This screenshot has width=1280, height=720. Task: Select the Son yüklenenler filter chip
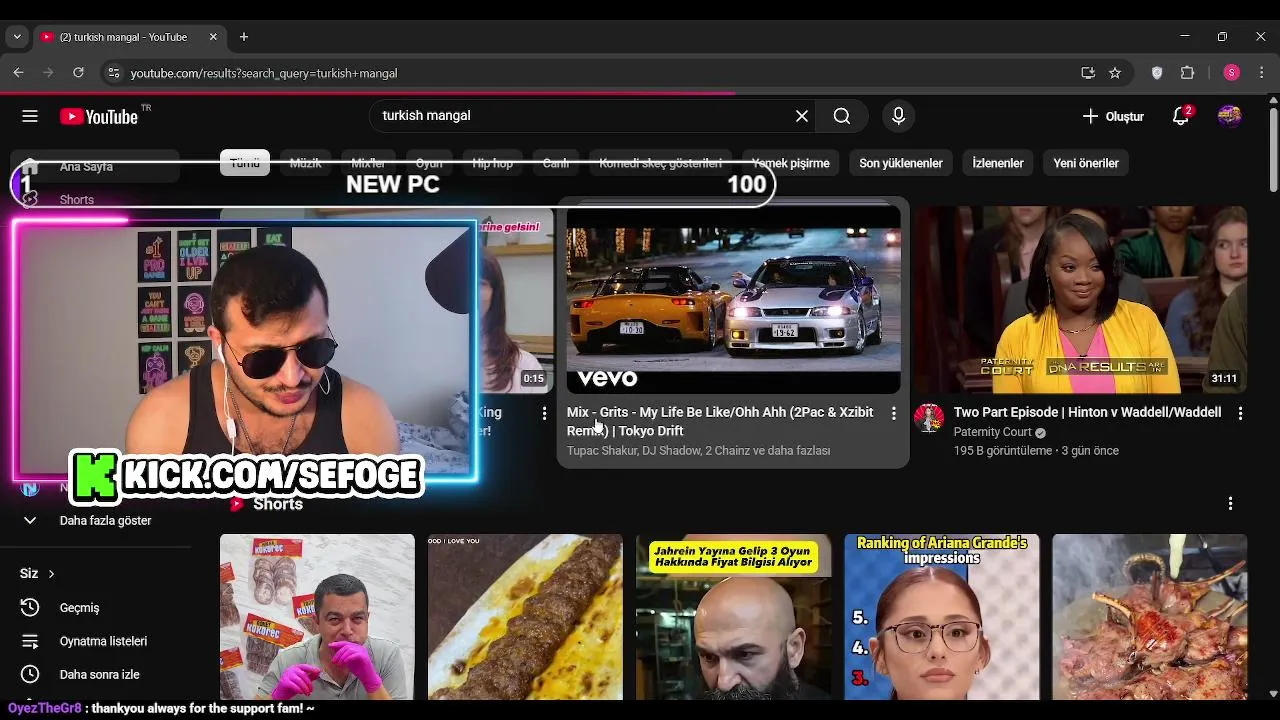901,163
